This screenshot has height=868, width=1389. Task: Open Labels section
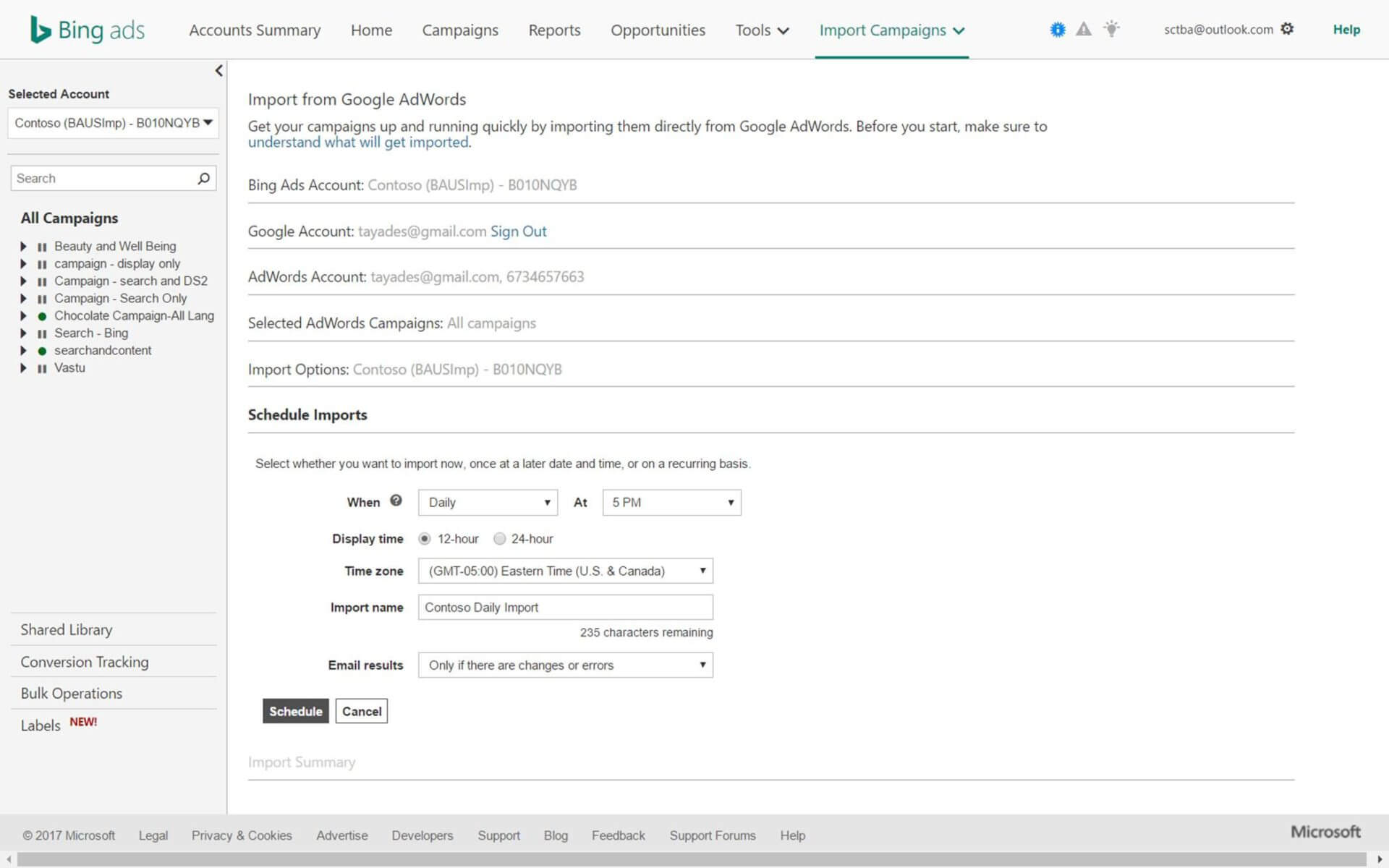[41, 726]
